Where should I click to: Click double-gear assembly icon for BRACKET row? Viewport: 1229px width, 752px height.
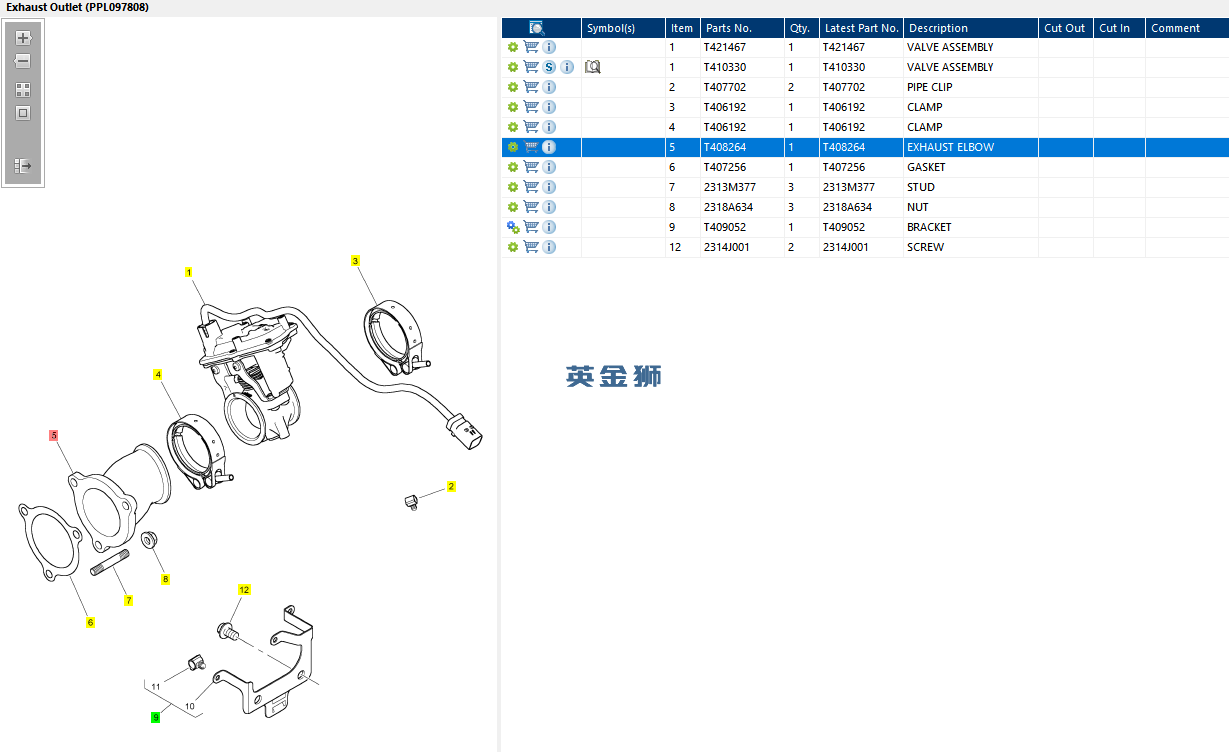pyautogui.click(x=513, y=227)
